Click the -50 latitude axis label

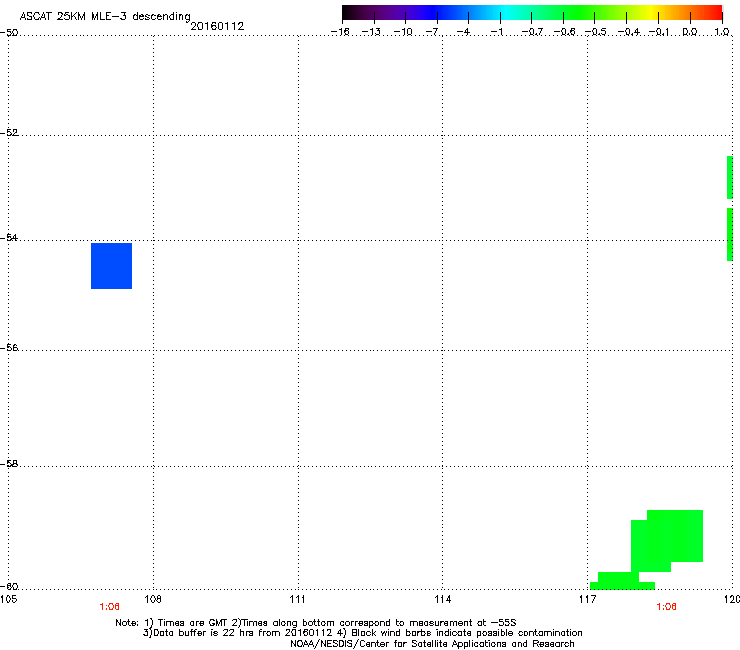9,33
